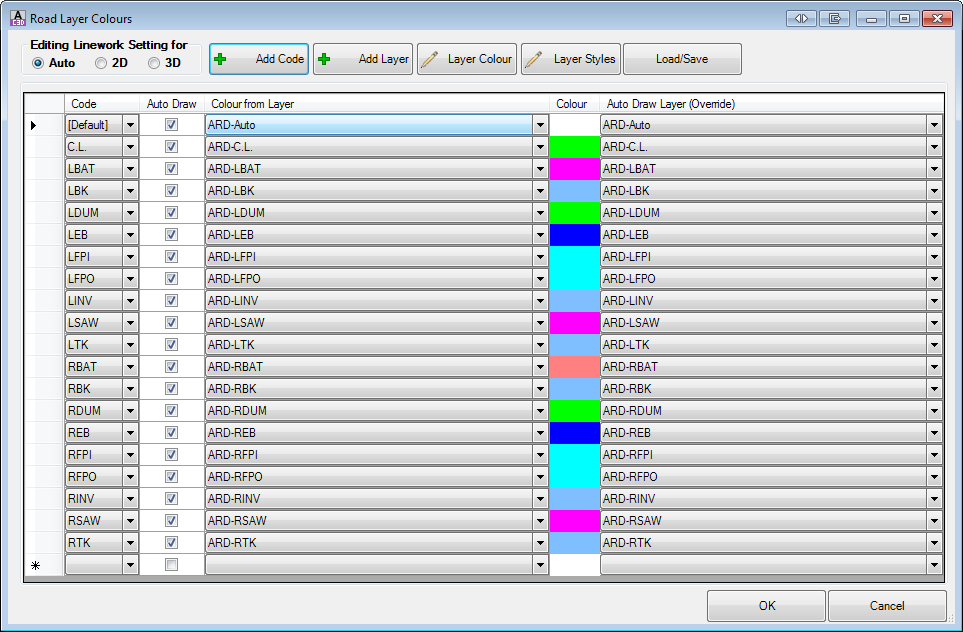963x632 pixels.
Task: Click the green colour swatch in C.L. row
Action: pos(575,147)
